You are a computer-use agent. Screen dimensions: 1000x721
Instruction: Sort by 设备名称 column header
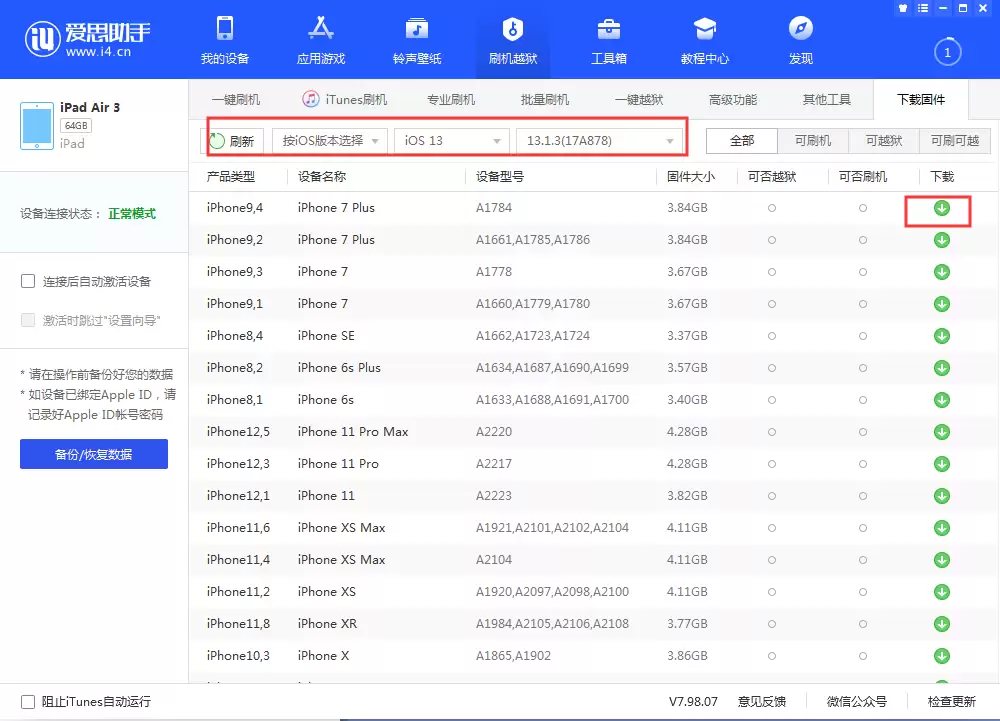click(x=322, y=177)
